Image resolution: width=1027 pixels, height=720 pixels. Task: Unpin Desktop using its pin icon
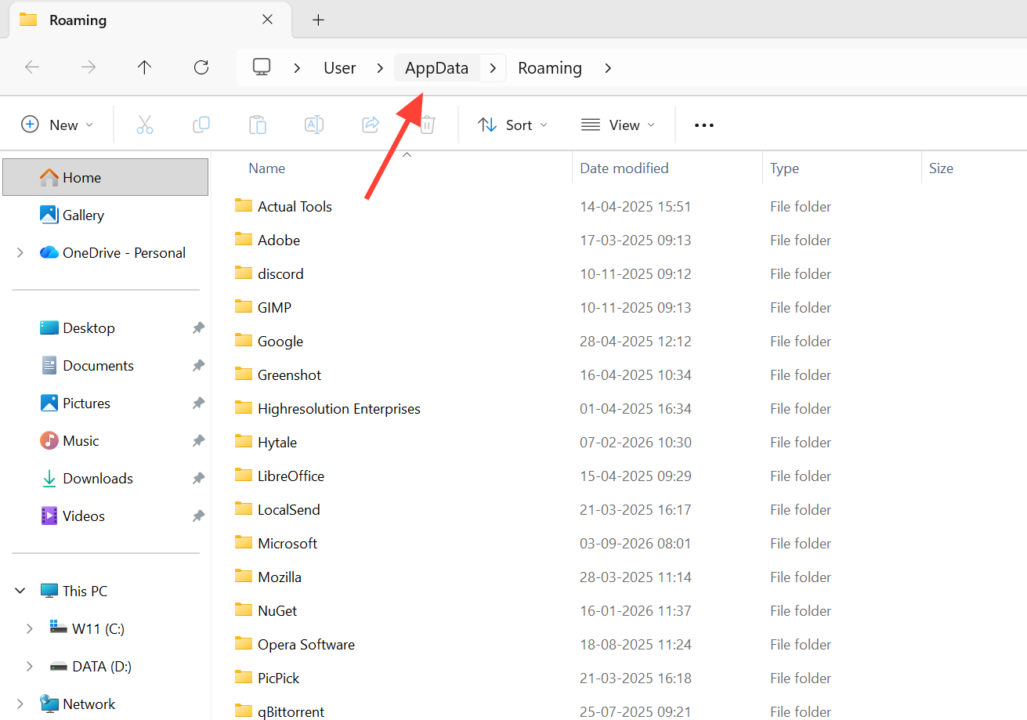198,328
